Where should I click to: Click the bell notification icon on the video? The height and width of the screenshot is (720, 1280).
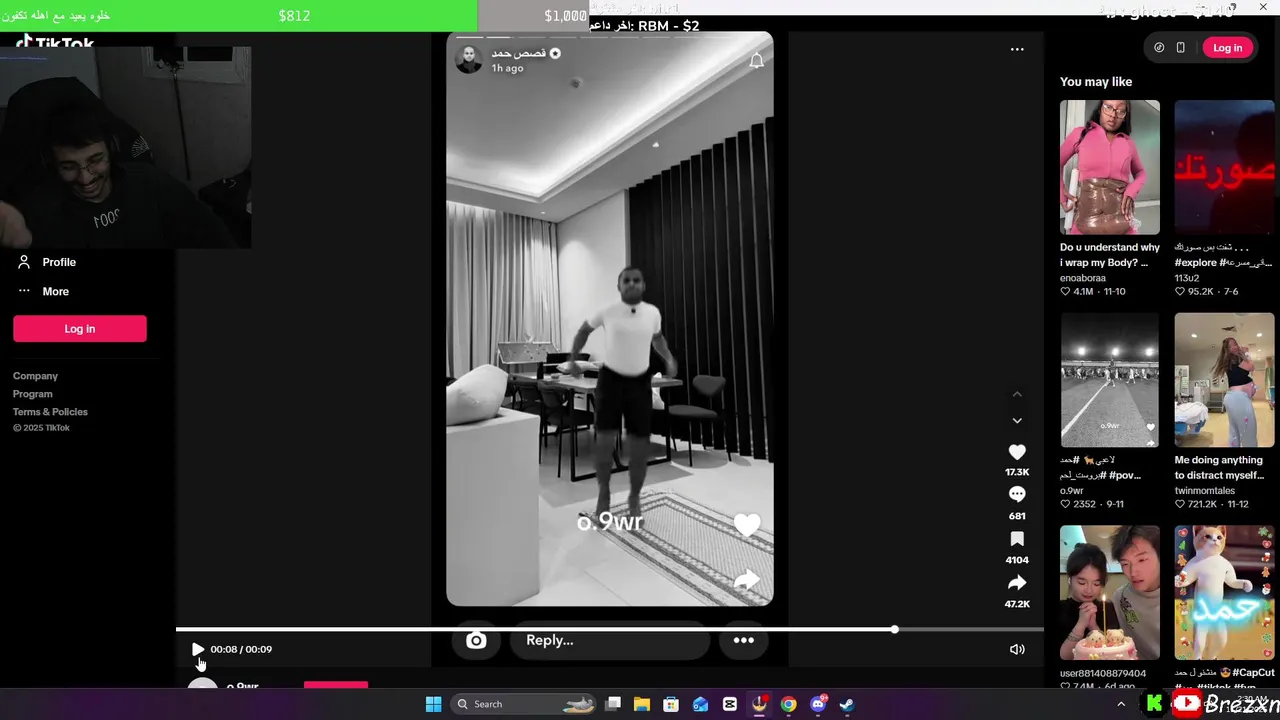757,61
